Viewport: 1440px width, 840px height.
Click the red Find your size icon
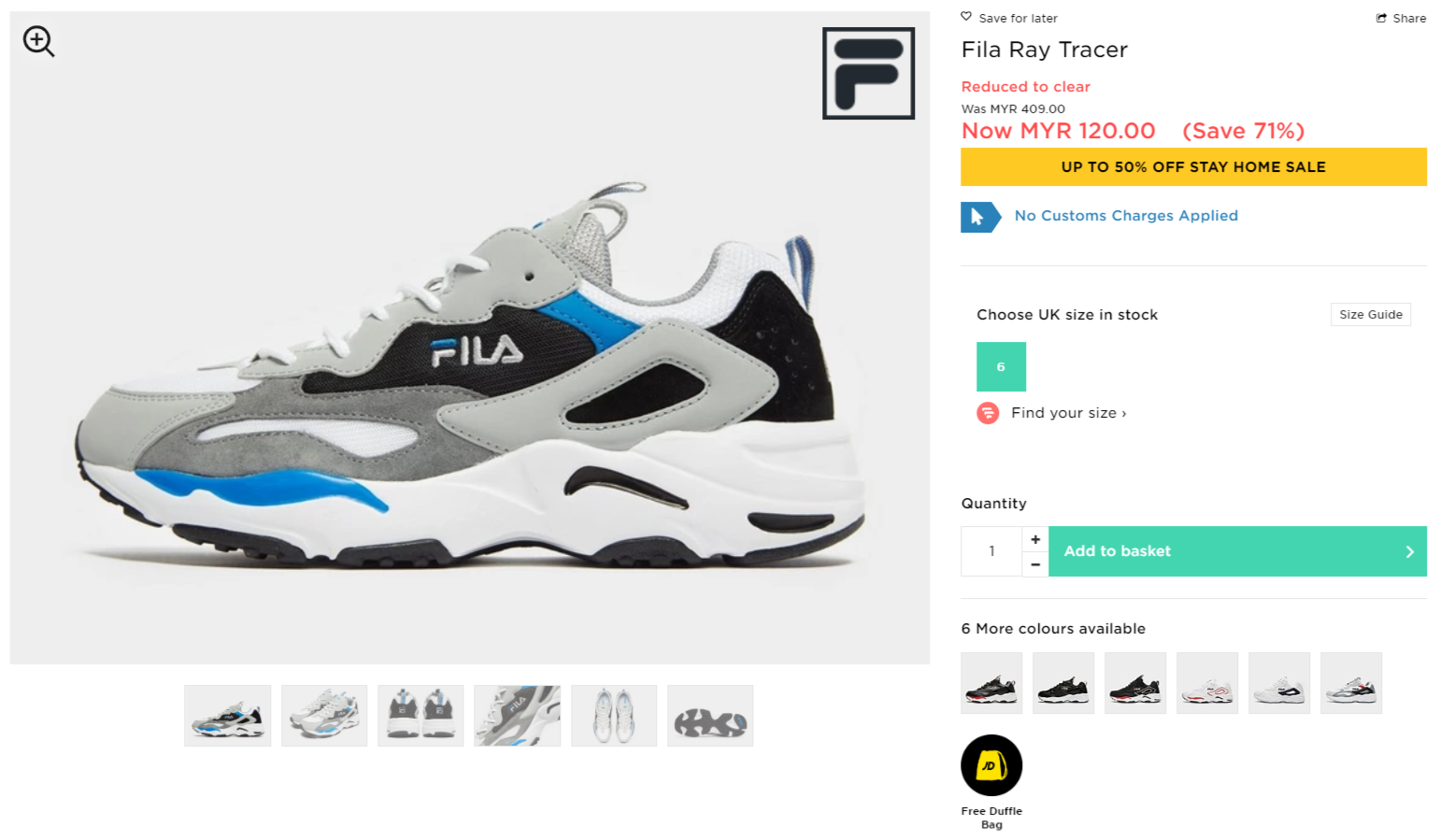tap(988, 413)
